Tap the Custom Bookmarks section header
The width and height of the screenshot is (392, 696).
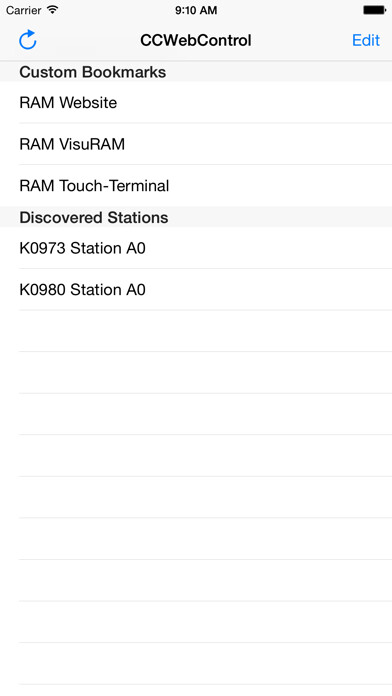coord(196,72)
